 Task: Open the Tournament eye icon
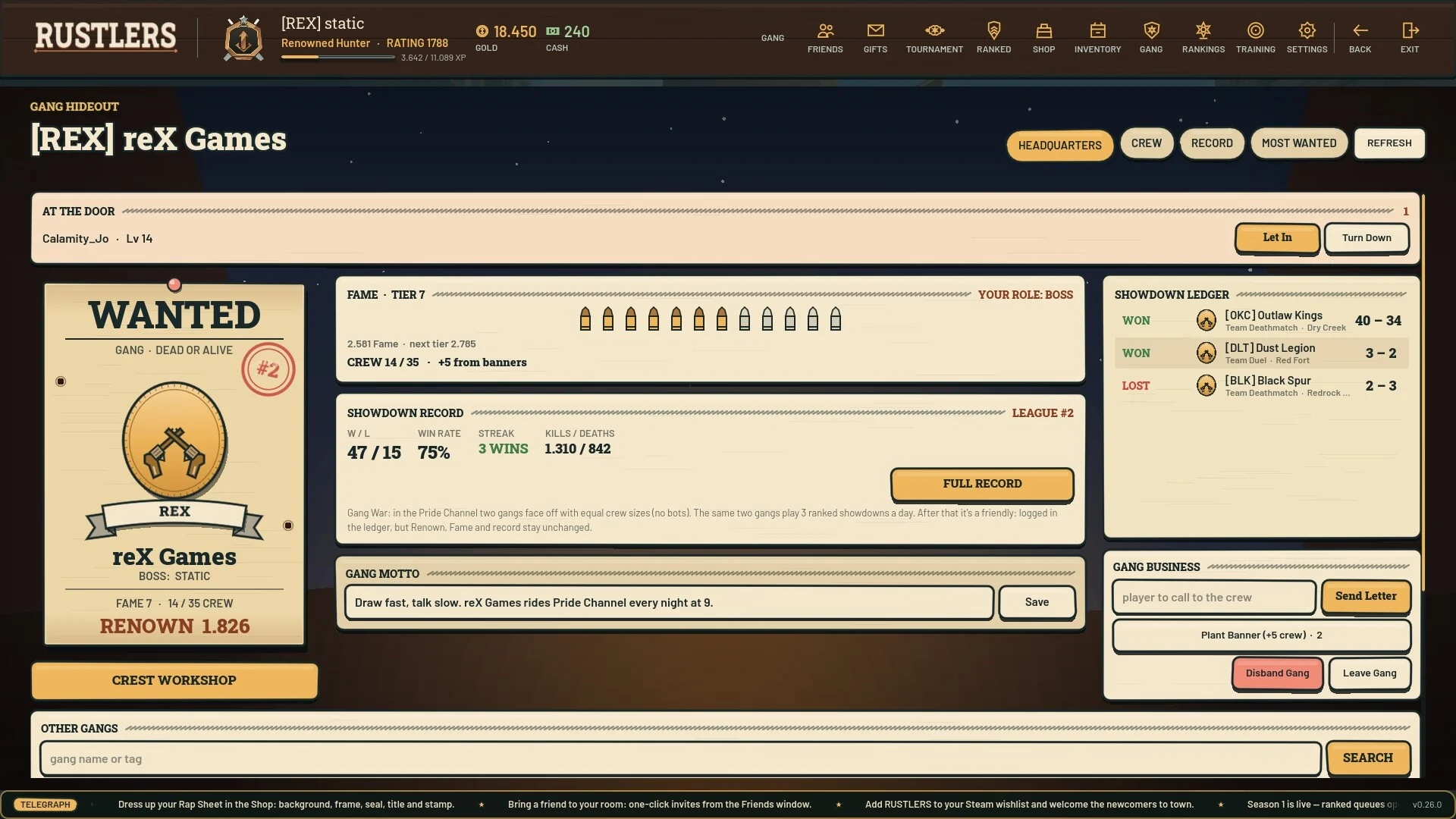click(934, 31)
